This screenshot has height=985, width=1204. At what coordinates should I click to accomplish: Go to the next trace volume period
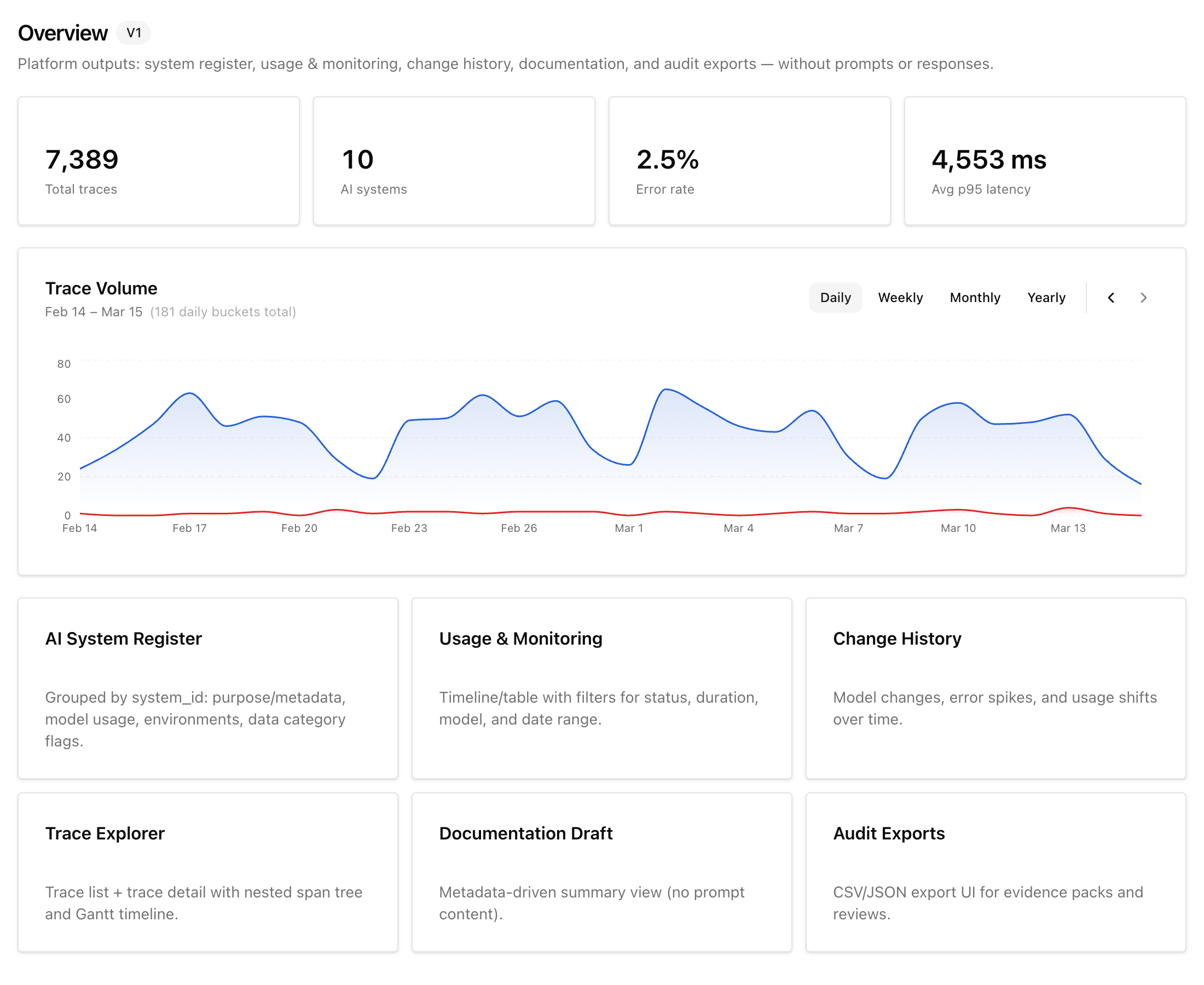[x=1143, y=297]
